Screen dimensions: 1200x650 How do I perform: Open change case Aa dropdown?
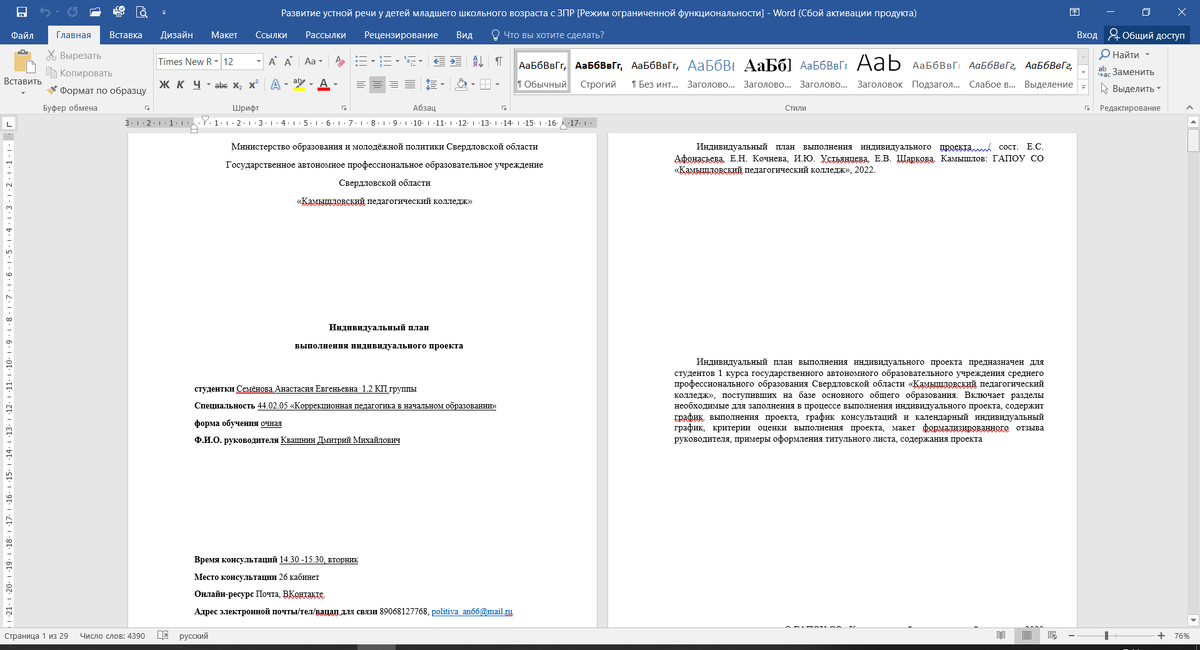[313, 61]
